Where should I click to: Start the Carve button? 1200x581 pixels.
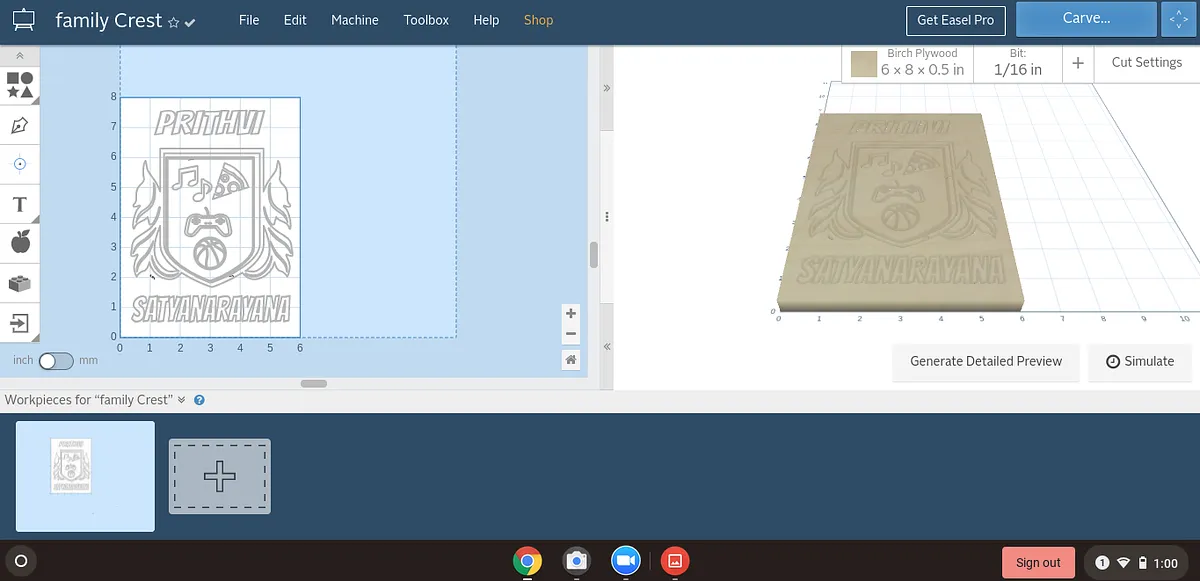[1086, 19]
